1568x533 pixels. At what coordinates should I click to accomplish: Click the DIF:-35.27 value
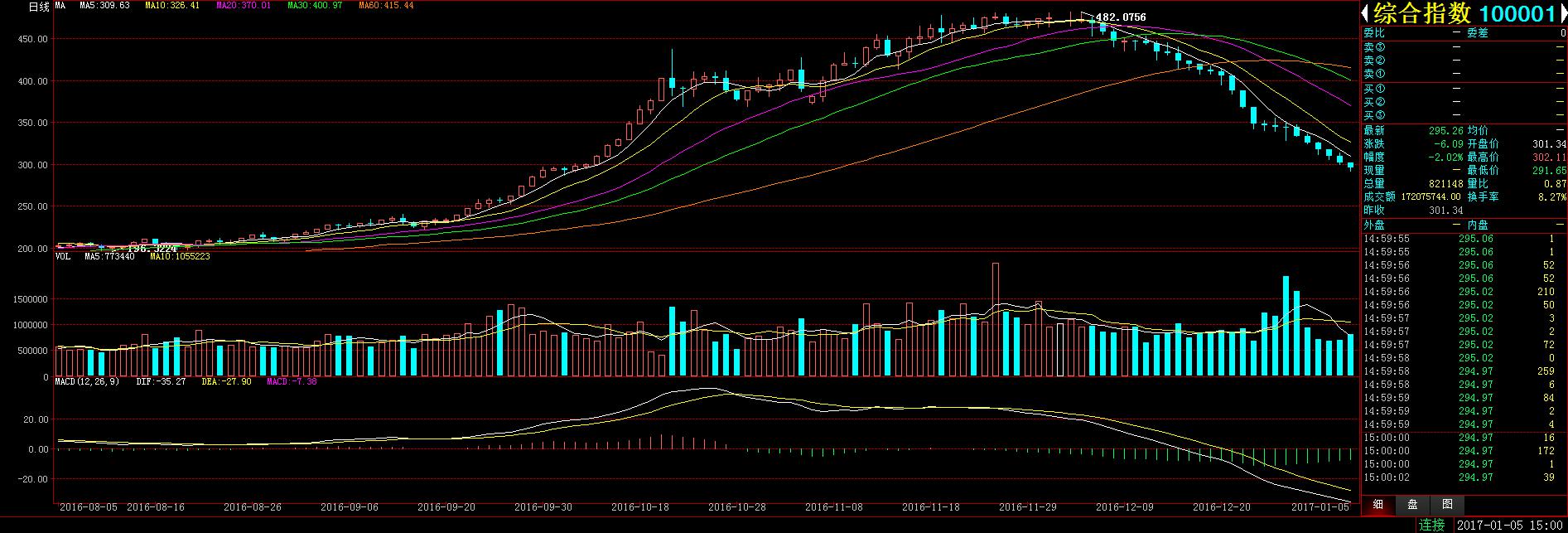point(161,382)
